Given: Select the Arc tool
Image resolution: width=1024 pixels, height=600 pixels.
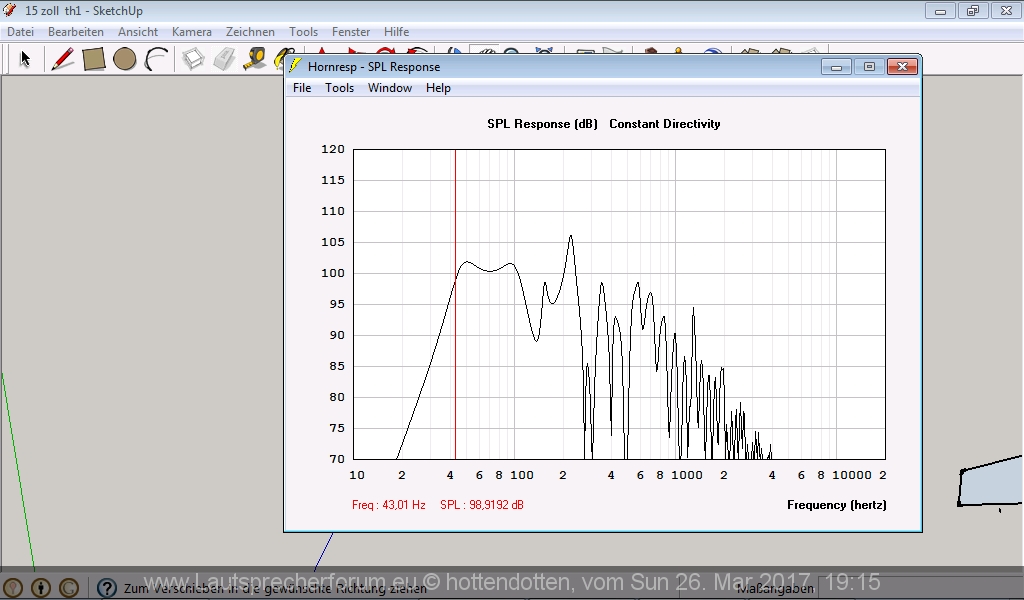Looking at the screenshot, I should [156, 59].
